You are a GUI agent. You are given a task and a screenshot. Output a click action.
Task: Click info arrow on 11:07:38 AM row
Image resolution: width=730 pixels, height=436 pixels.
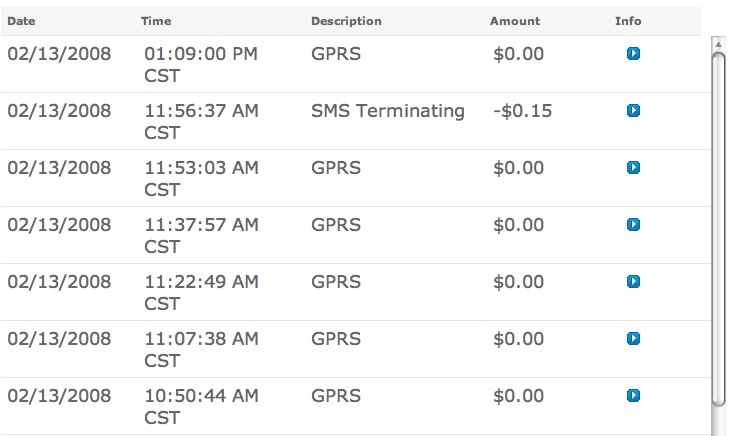pos(633,339)
